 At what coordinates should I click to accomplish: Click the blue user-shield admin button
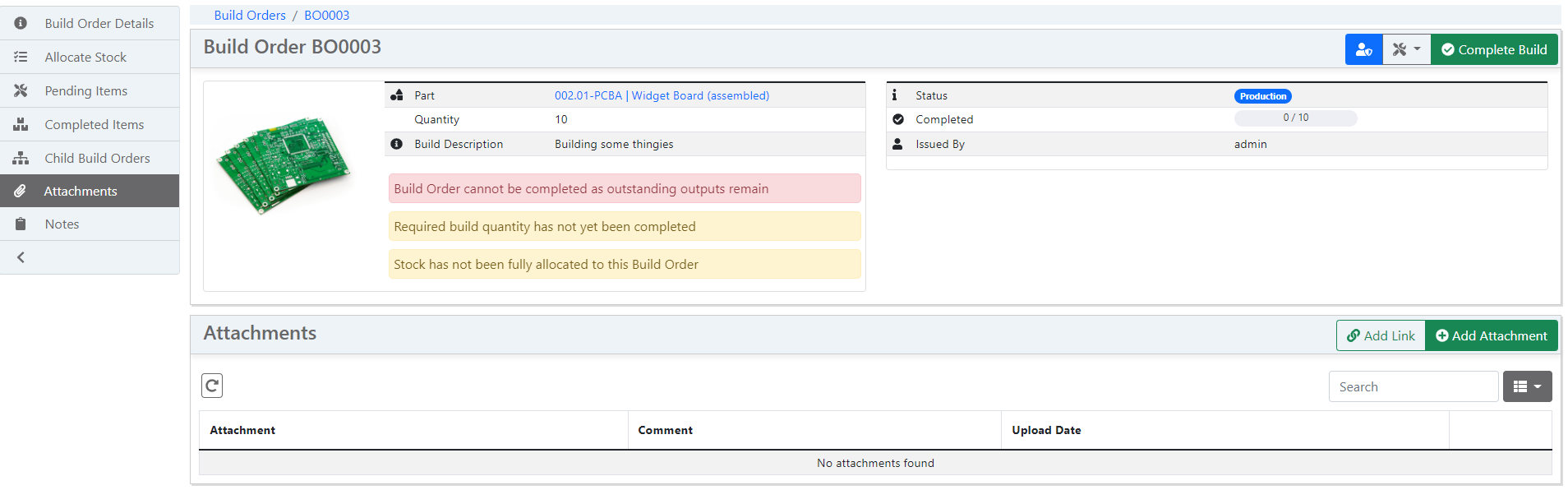1363,49
